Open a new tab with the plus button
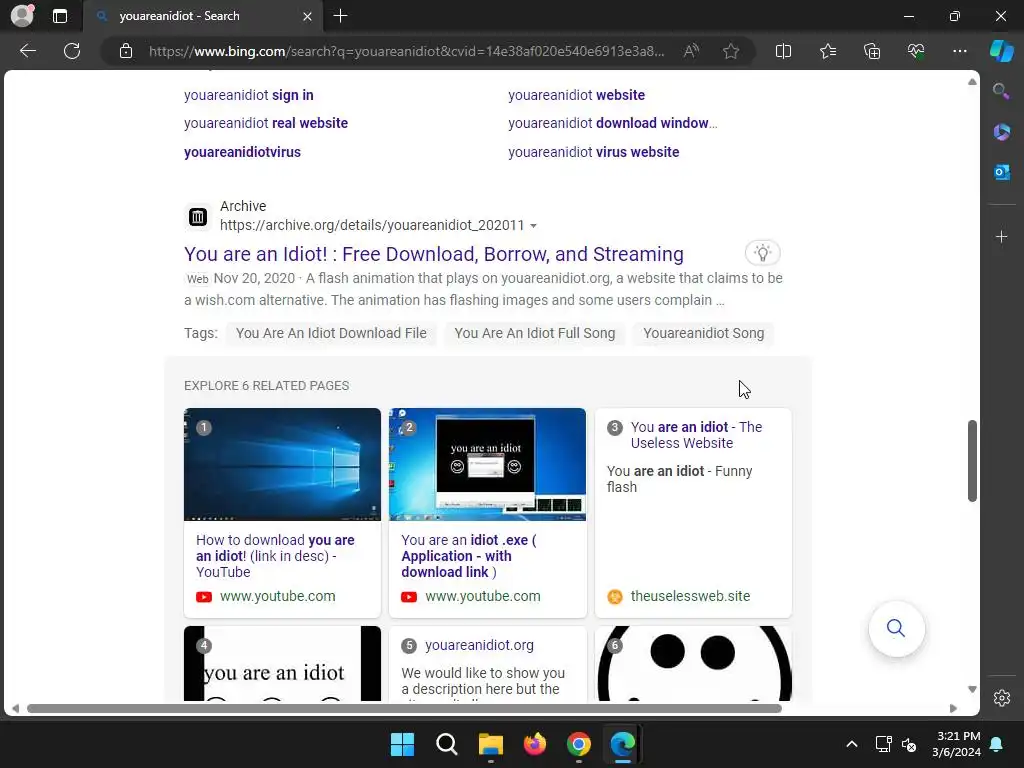Screen dimensions: 1024x768 pos(340,16)
